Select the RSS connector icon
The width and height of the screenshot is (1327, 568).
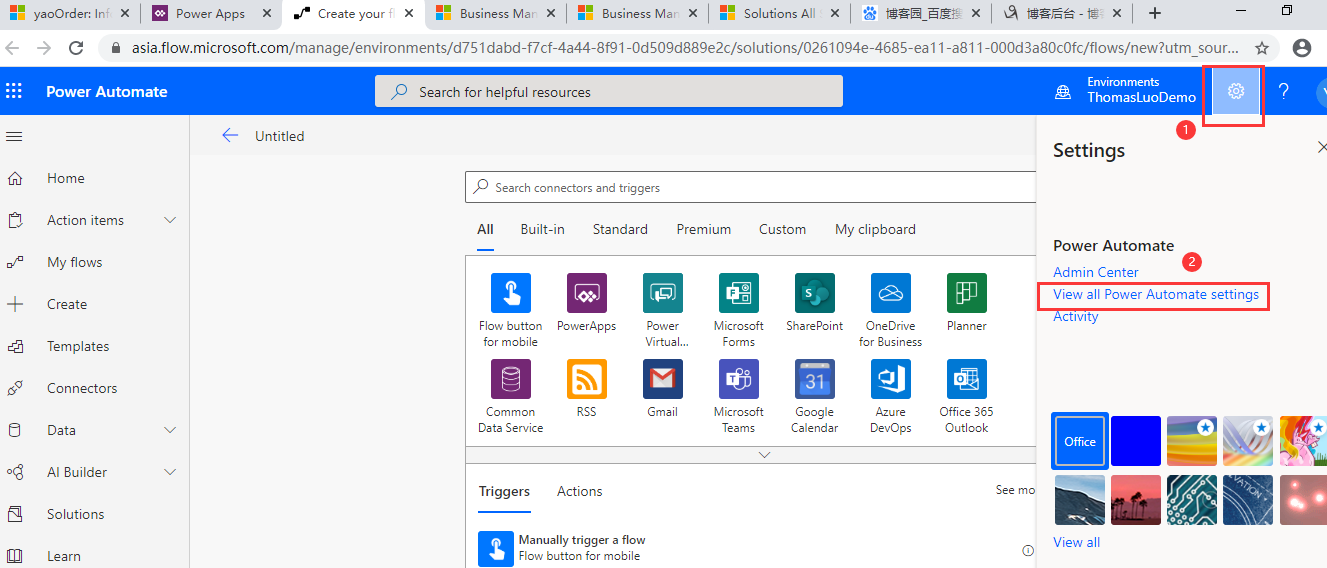(586, 379)
